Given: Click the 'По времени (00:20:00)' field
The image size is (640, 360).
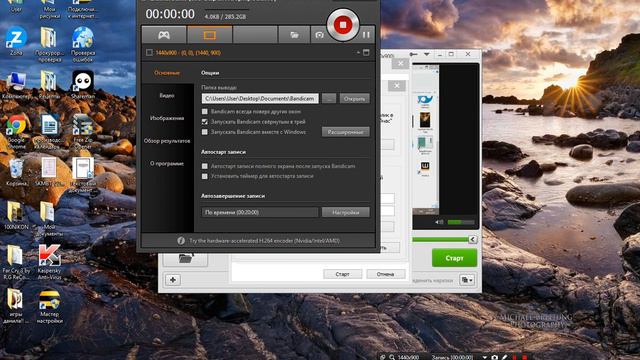Looking at the screenshot, I should click(260, 212).
